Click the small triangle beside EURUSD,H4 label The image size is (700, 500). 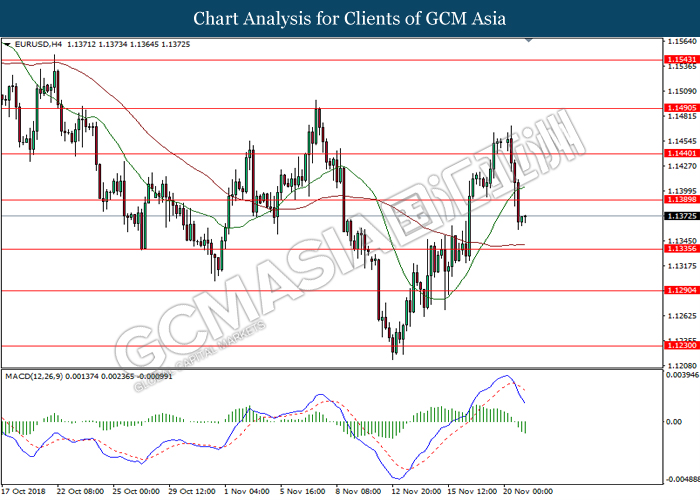click(7, 45)
